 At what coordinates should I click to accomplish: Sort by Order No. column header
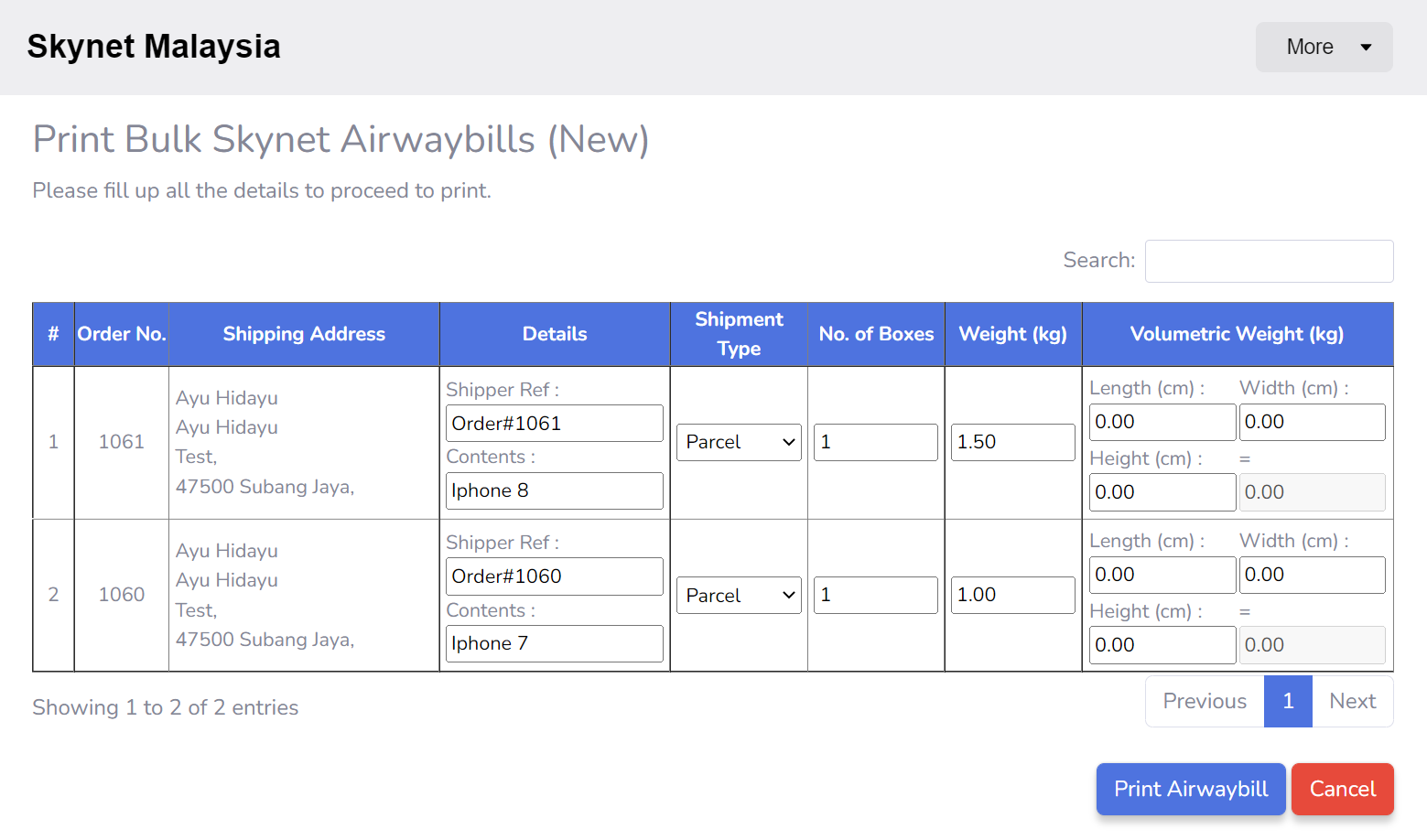coord(122,334)
